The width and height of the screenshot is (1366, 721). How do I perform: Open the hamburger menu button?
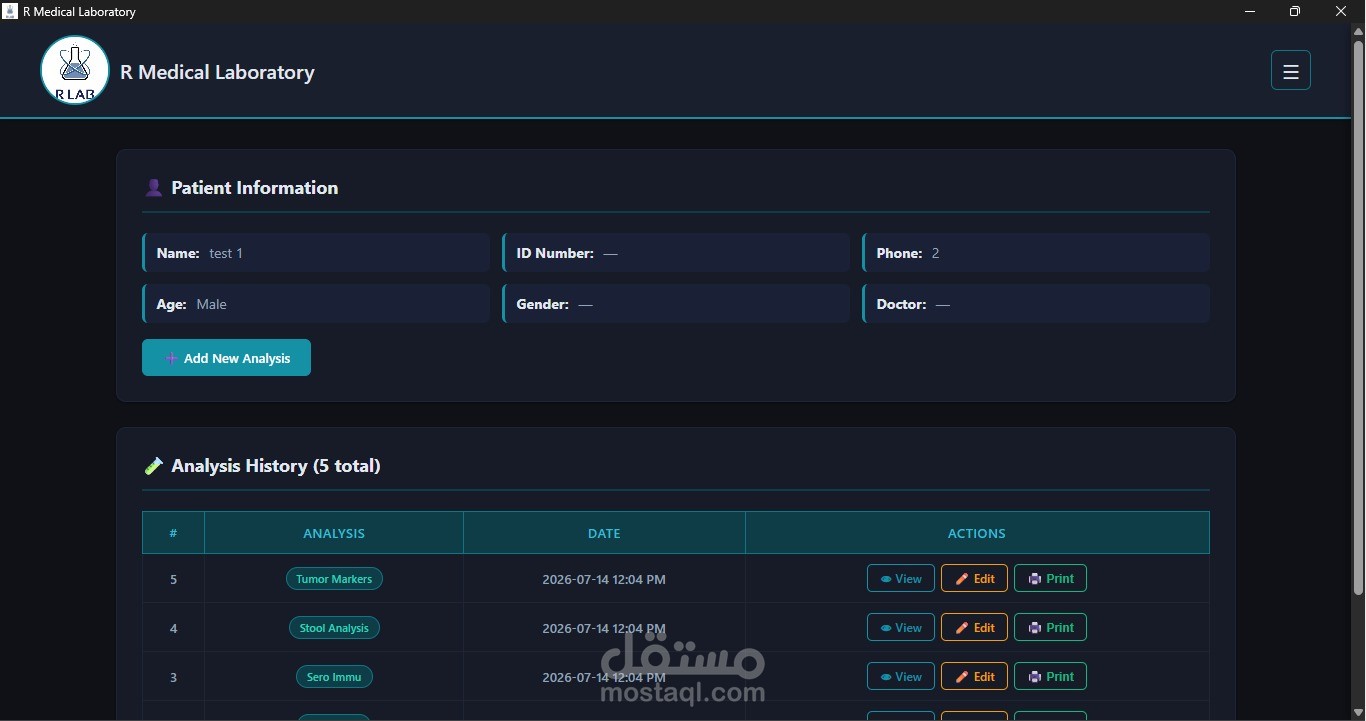1290,71
